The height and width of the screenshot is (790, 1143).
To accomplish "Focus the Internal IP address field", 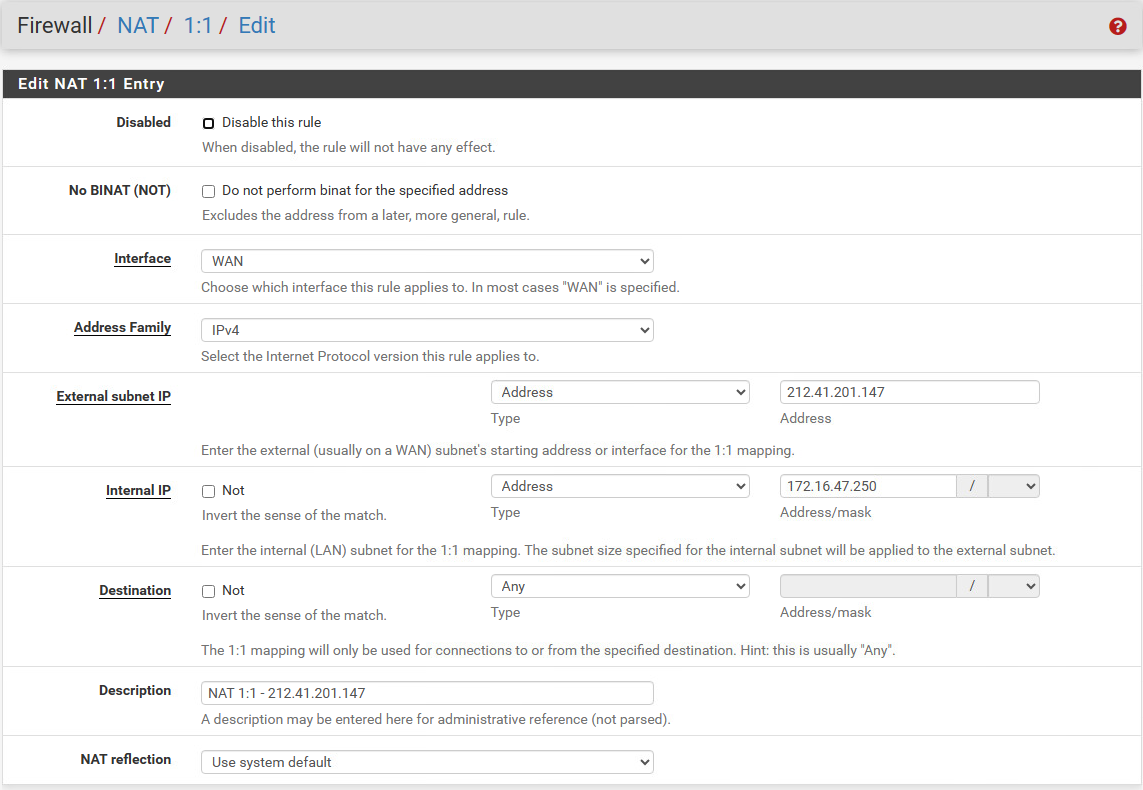I will 868,486.
